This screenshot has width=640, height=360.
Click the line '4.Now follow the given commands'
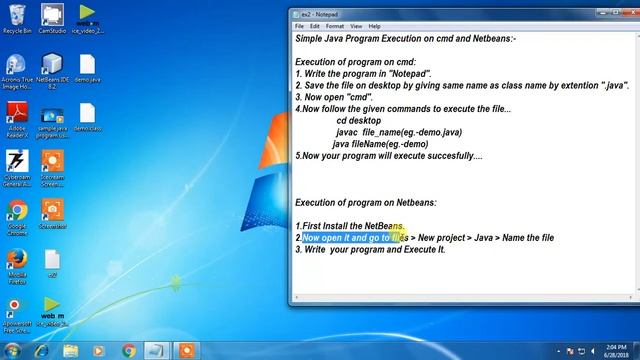pyautogui.click(x=403, y=109)
